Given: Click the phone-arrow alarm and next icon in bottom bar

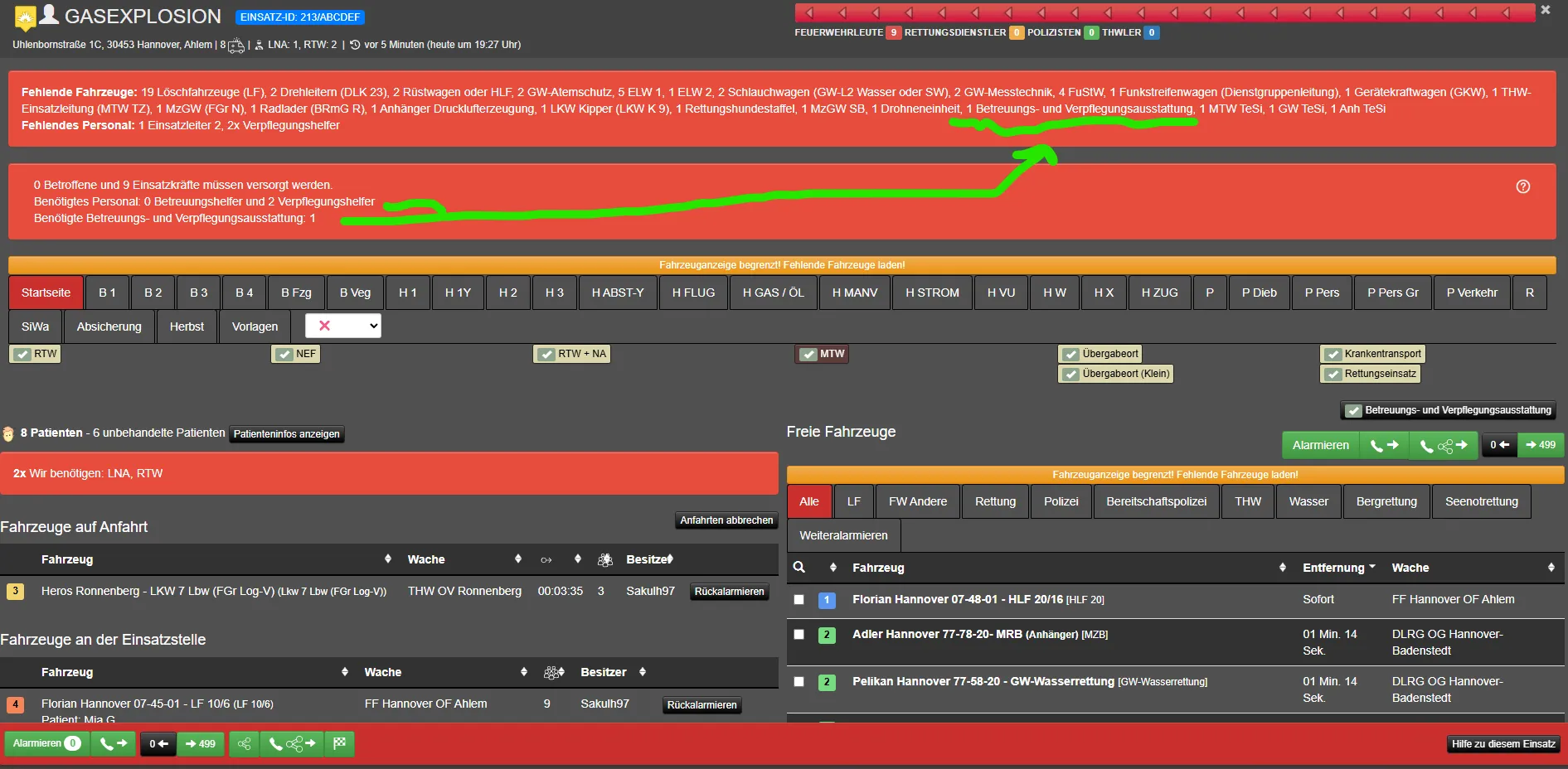Looking at the screenshot, I should (113, 743).
